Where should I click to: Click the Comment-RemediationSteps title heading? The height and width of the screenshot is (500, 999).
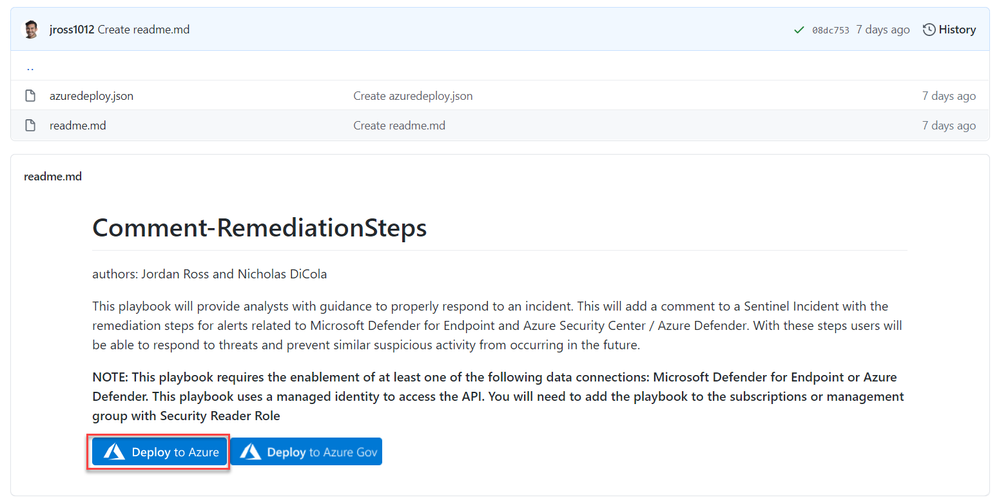[x=259, y=227]
